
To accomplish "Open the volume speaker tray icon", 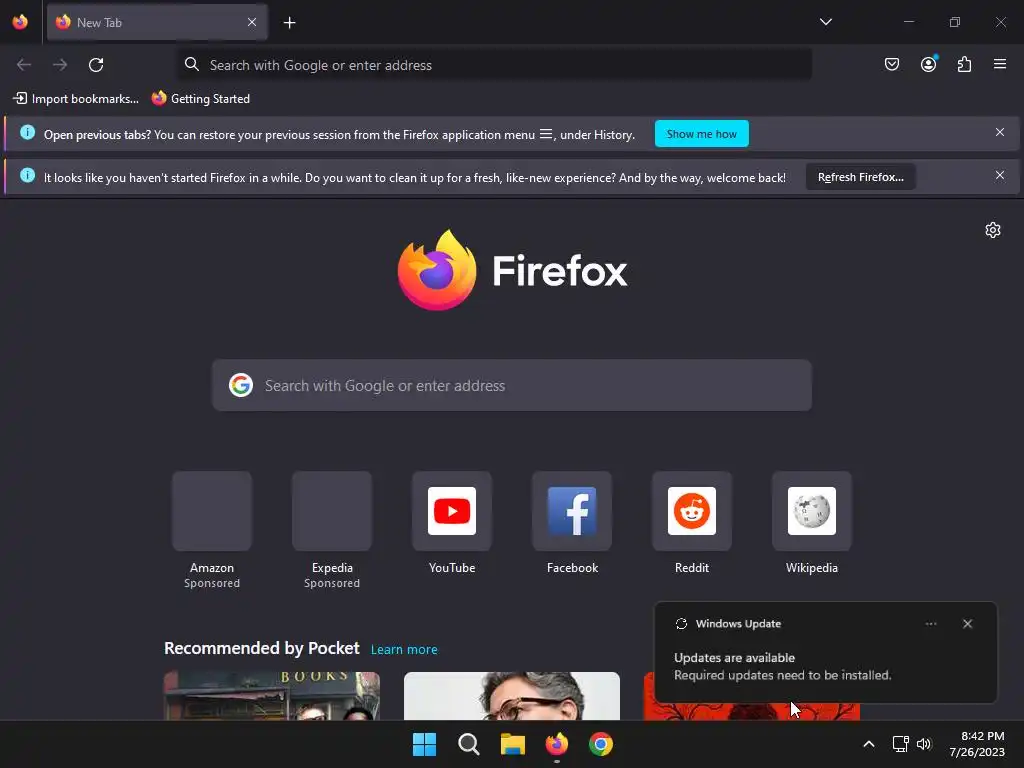I will pyautogui.click(x=923, y=744).
